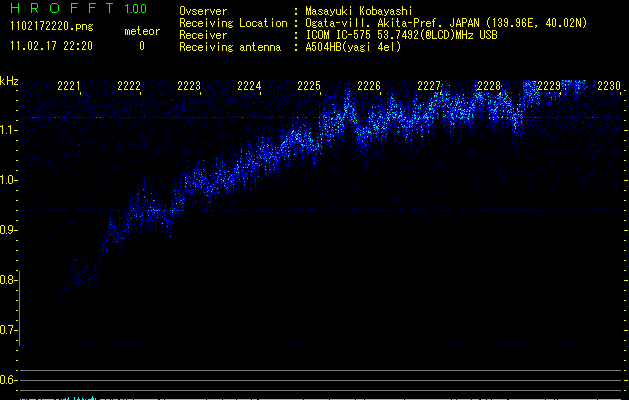Click the 2226 time marker
Image resolution: width=629 pixels, height=400 pixels.
click(x=369, y=86)
